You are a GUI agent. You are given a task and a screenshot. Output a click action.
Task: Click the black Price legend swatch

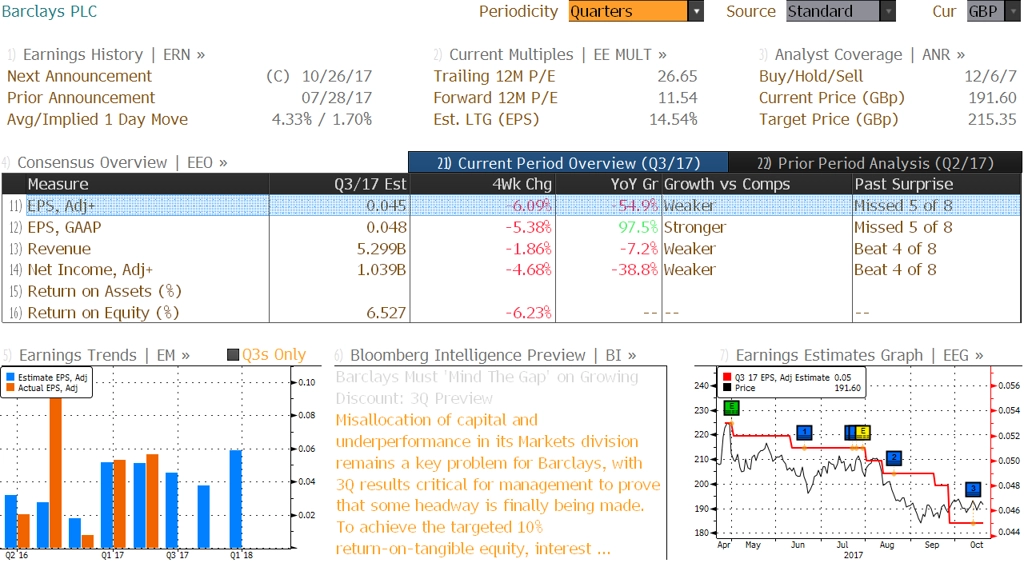coord(727,388)
